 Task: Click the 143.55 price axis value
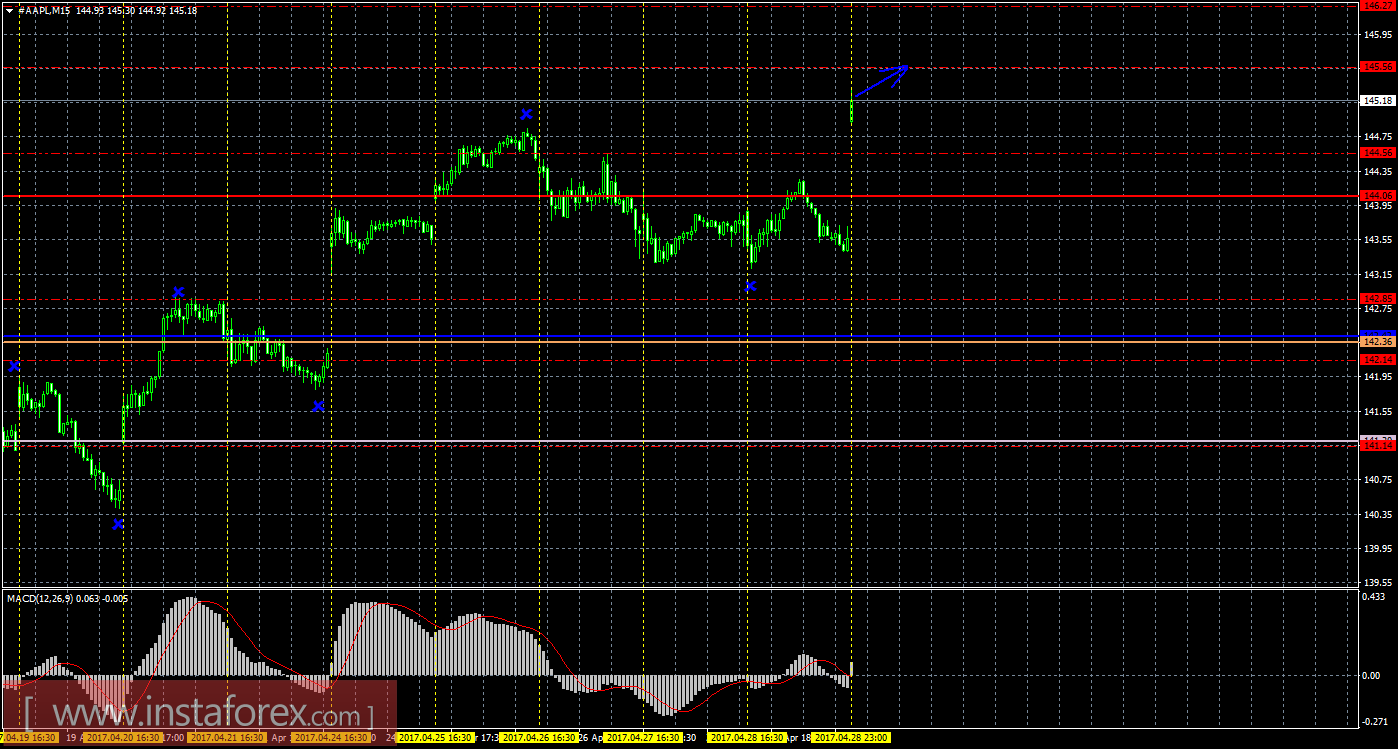coord(1378,240)
